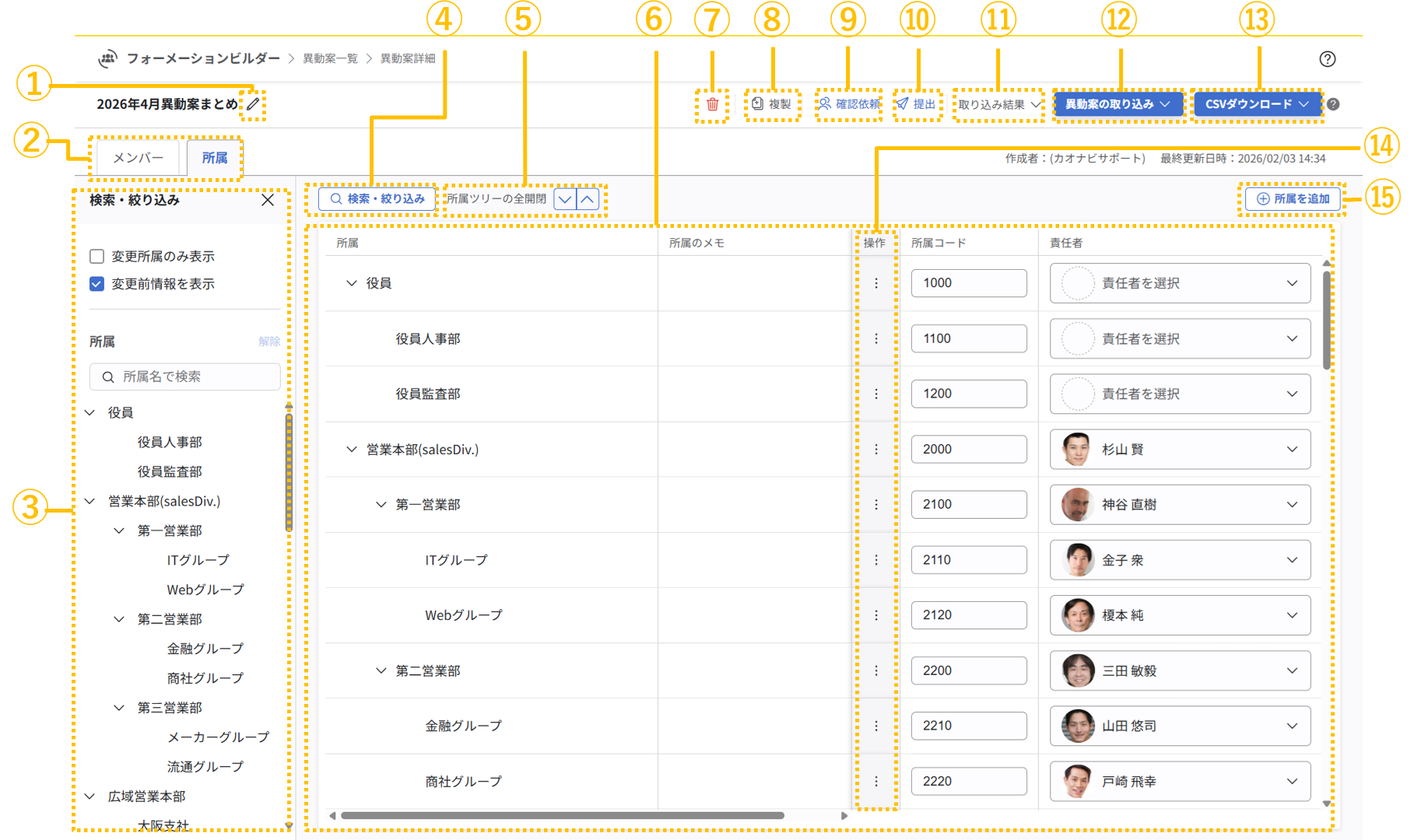Uncheck the 変更前情報を表示 checkbox
Image resolution: width=1414 pixels, height=840 pixels.
coord(96,283)
